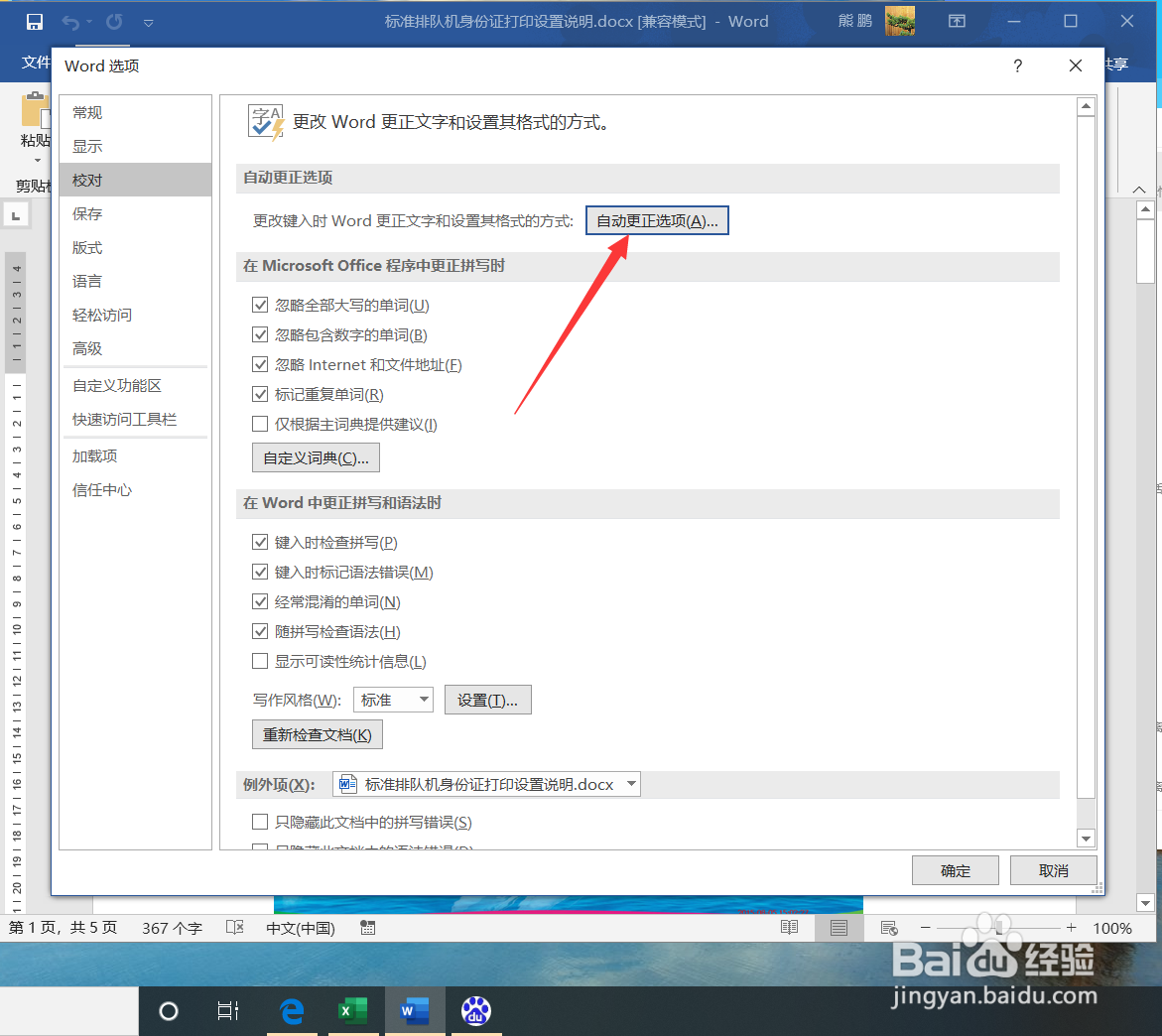The width and height of the screenshot is (1162, 1036).
Task: Open 快速访问工具栏 settings page
Action: point(136,420)
